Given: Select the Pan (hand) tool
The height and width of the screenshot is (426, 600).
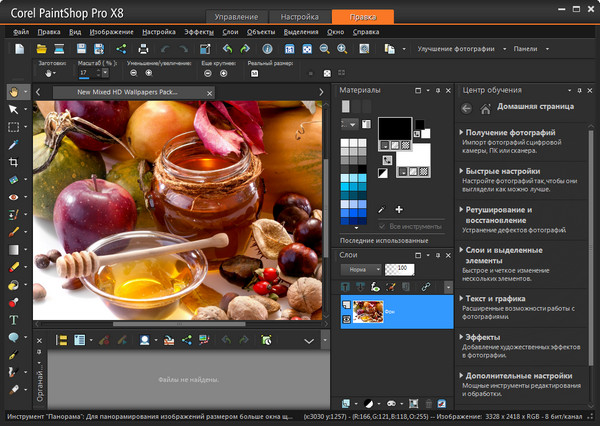Looking at the screenshot, I should (13, 91).
